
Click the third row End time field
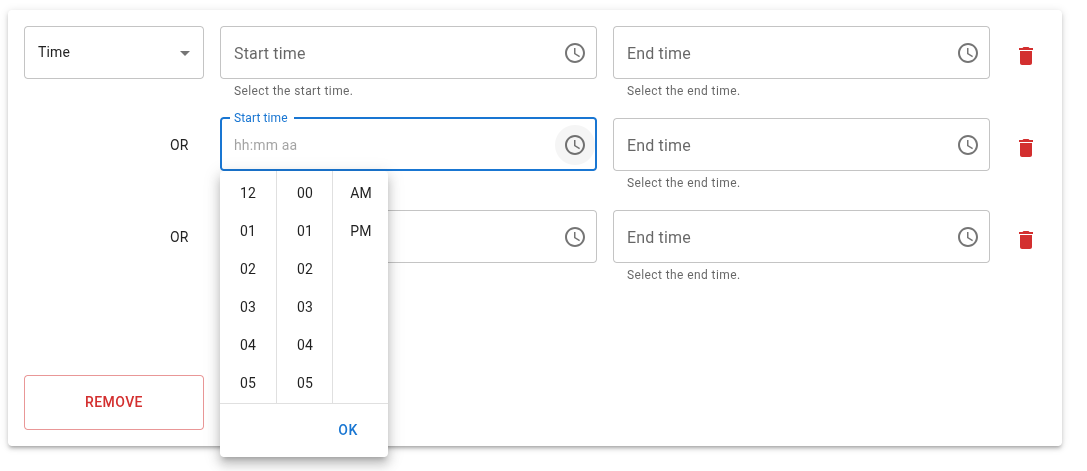point(783,237)
